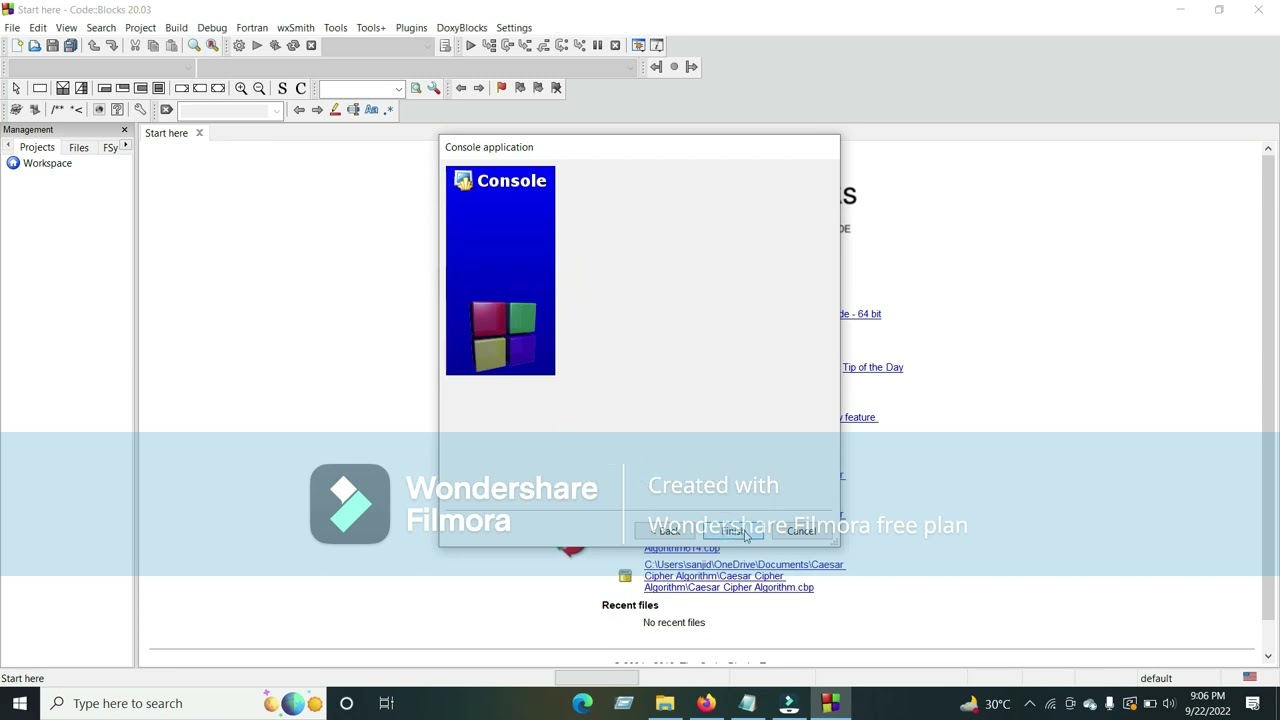Select the Workspace tree item

click(47, 163)
